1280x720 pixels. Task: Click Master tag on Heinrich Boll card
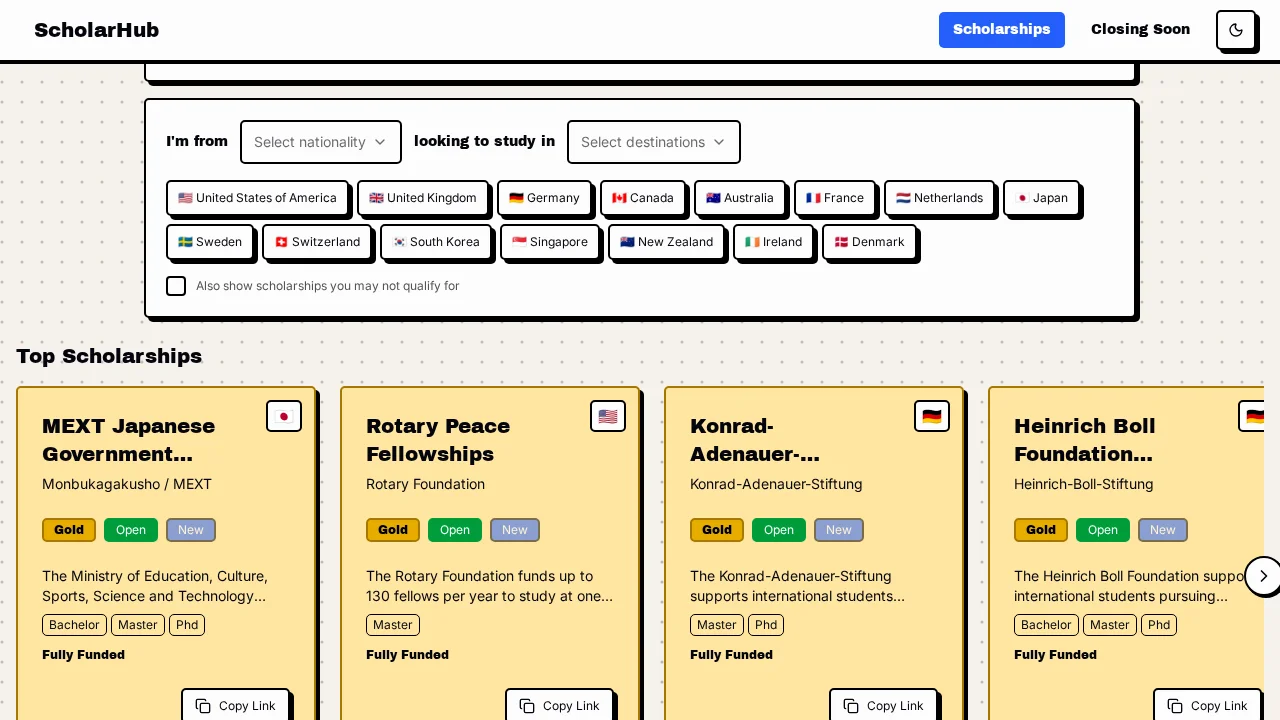pos(1109,625)
